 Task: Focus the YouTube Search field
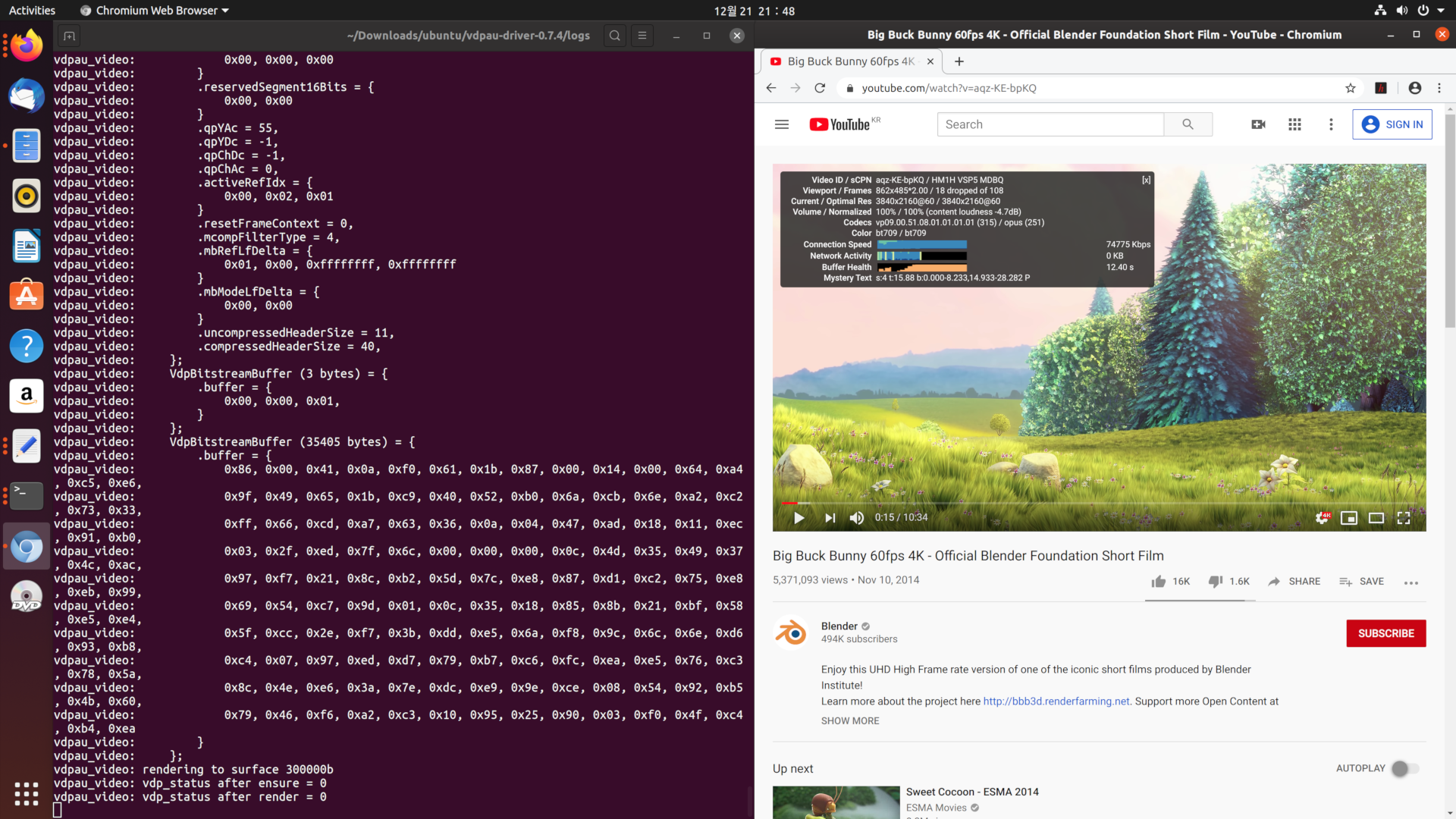1050,124
